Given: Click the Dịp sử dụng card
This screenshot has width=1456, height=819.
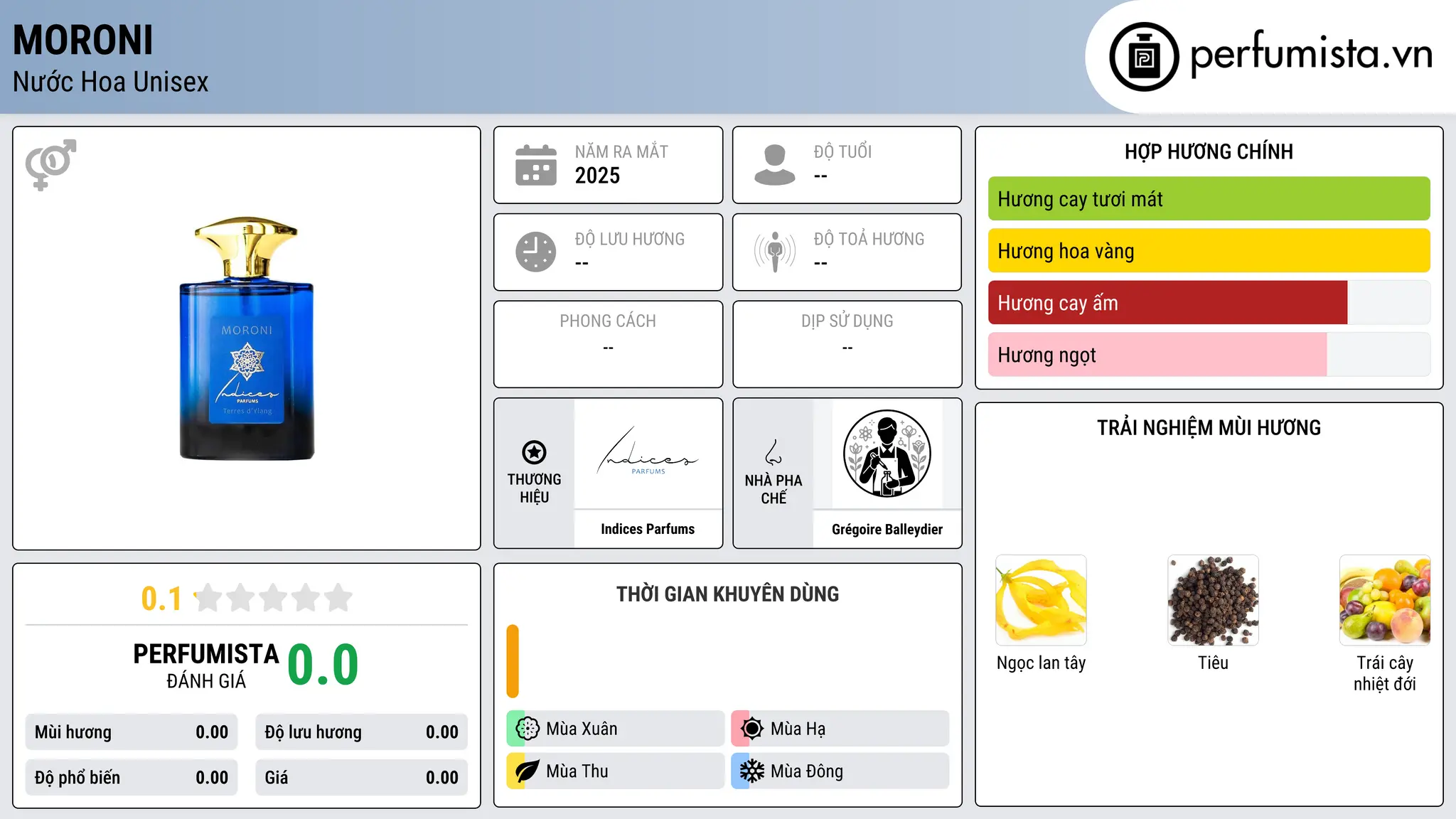Looking at the screenshot, I should [x=847, y=344].
